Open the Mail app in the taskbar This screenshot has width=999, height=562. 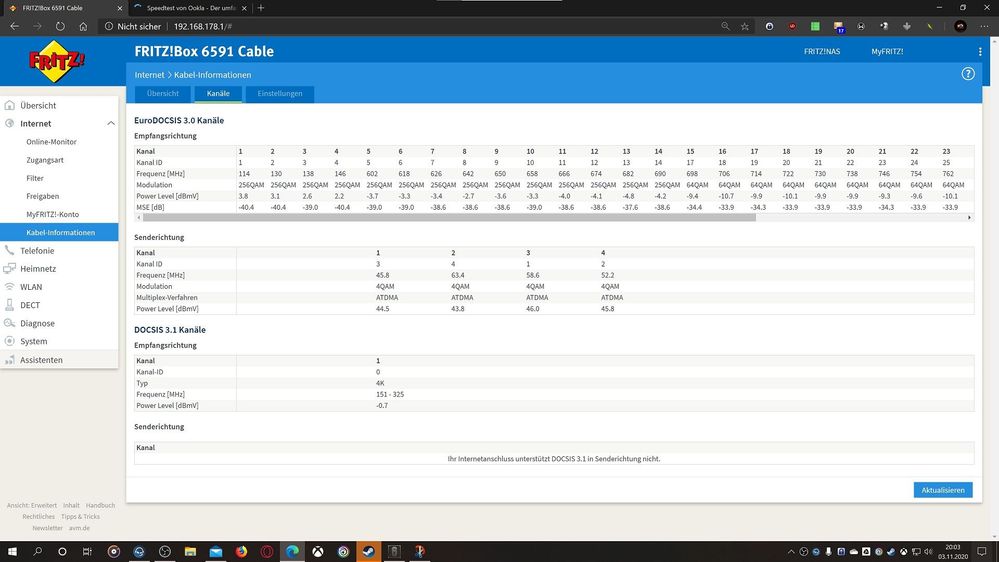[216, 551]
